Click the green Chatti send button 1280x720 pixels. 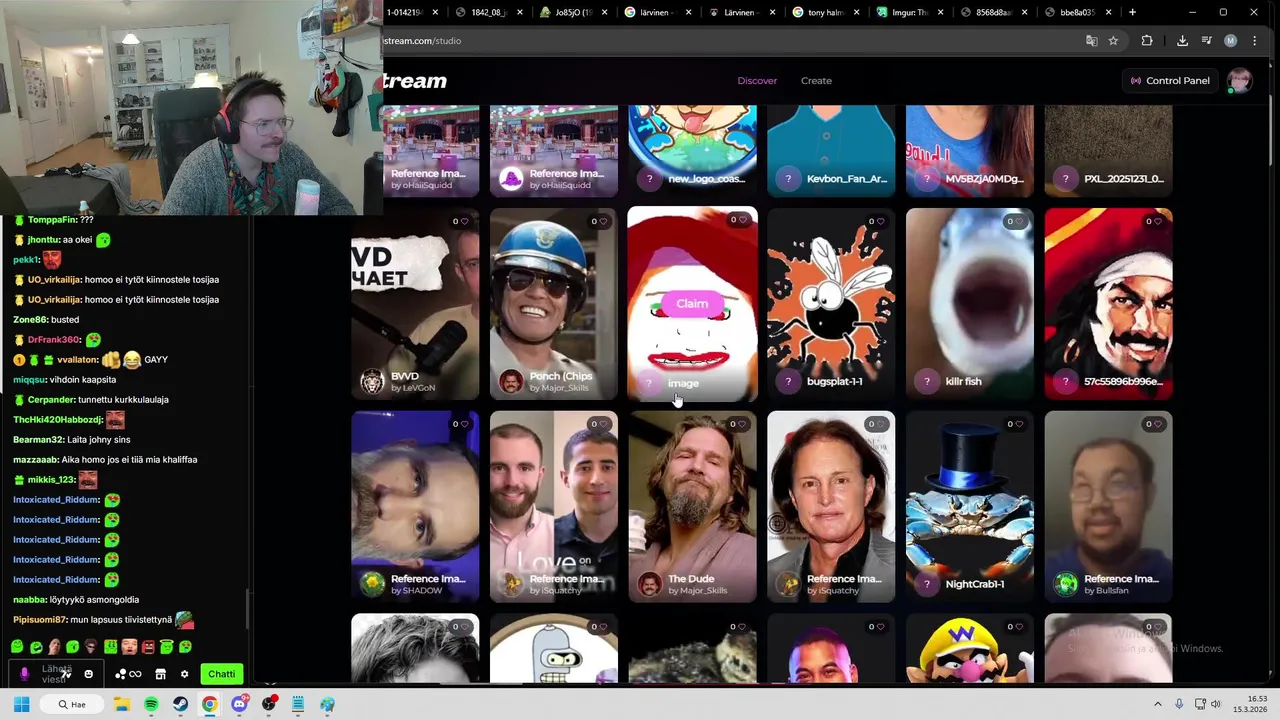[222, 674]
